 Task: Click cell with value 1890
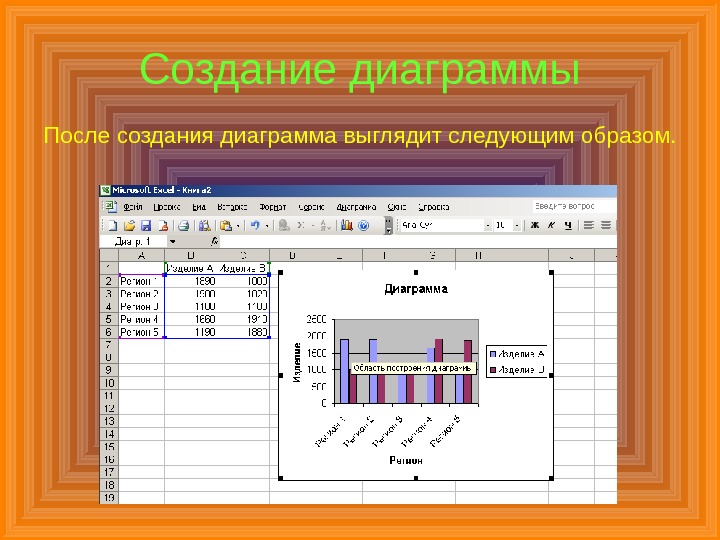[x=190, y=281]
